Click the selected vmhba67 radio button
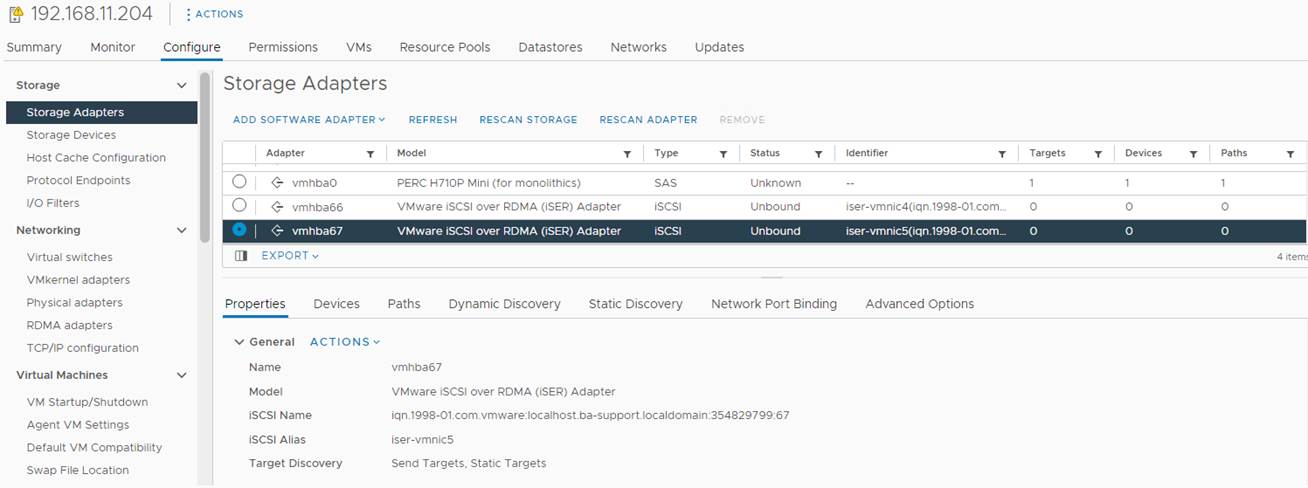This screenshot has height=488, width=1308. (x=239, y=230)
